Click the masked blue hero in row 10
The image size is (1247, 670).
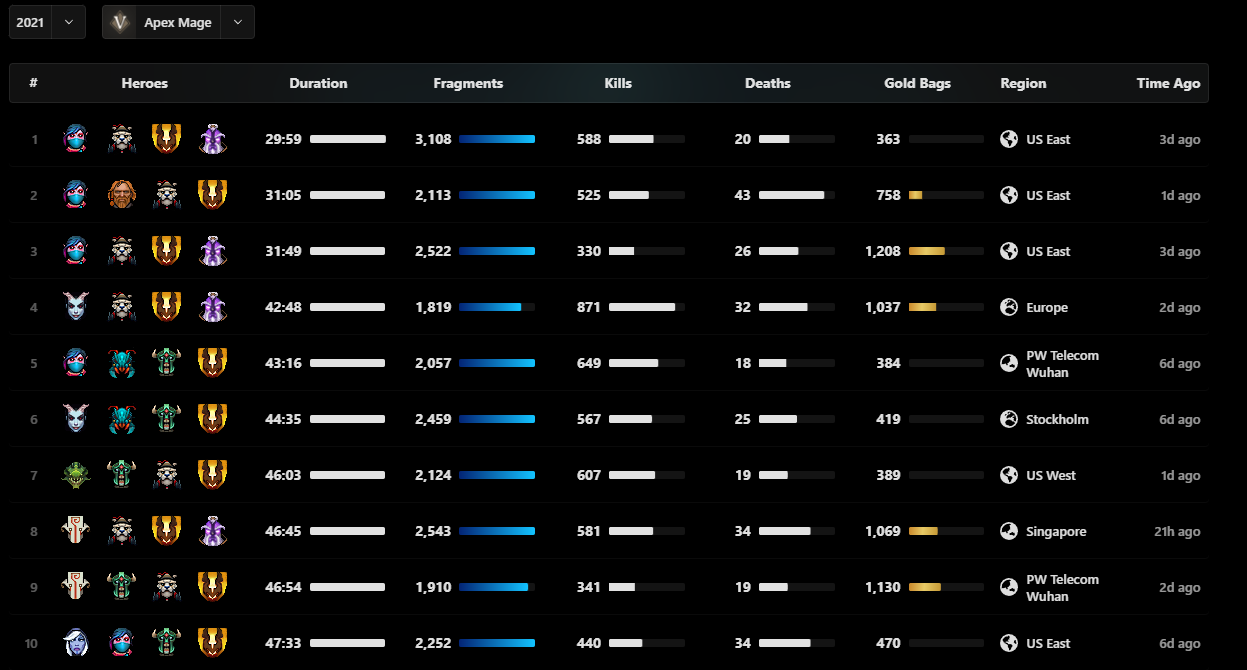pos(121,643)
